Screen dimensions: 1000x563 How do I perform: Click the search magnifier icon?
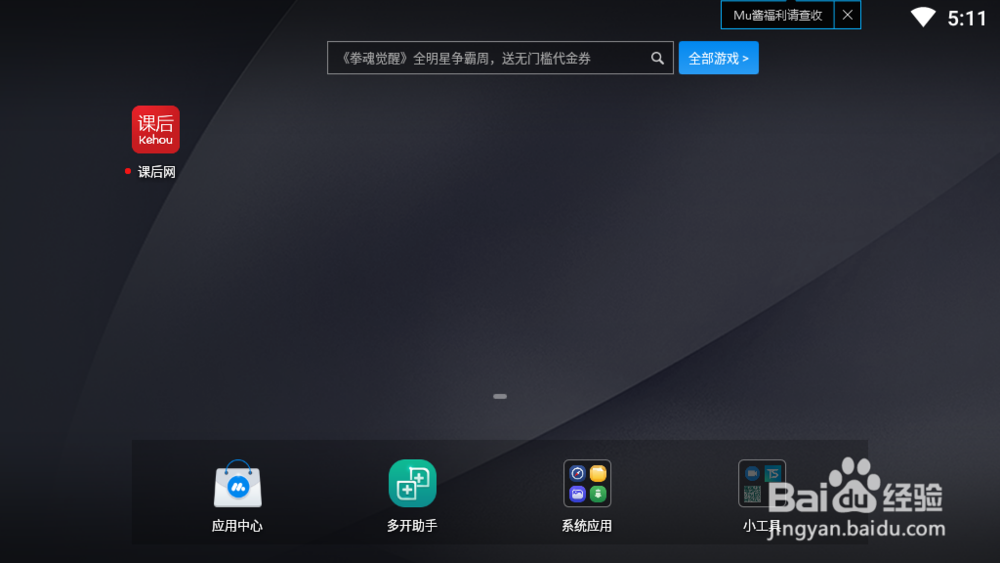click(x=658, y=59)
